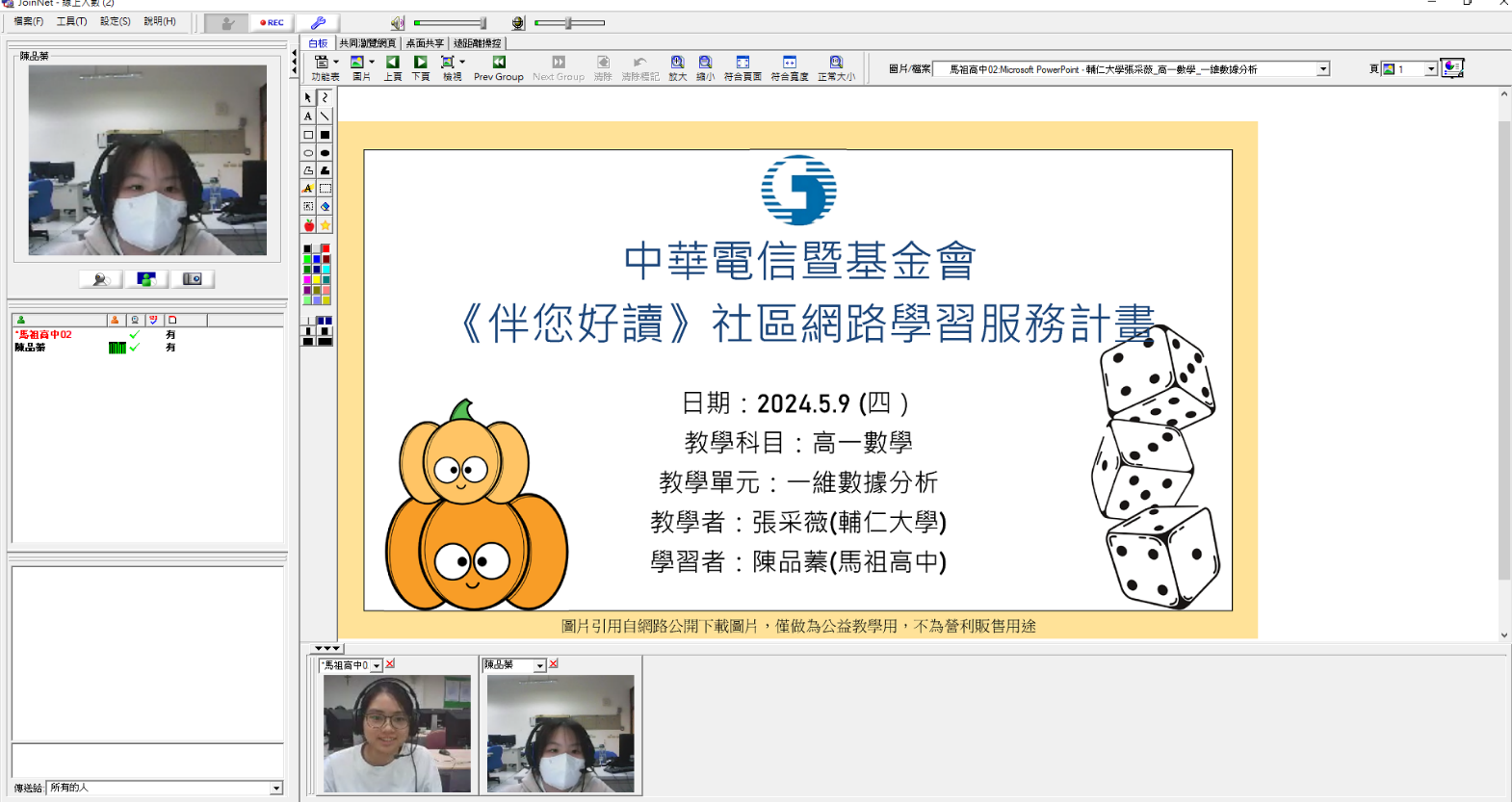Open the 檔案(F) menu

coord(29,21)
